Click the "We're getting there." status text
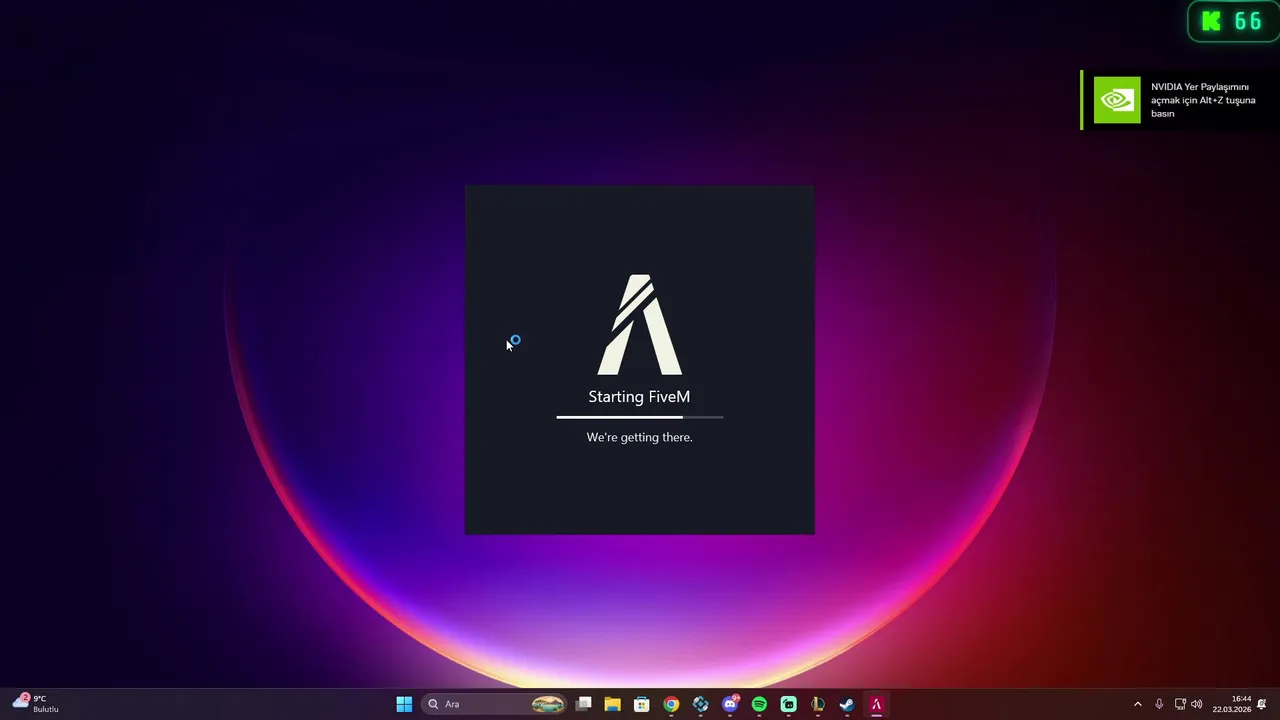 click(639, 437)
